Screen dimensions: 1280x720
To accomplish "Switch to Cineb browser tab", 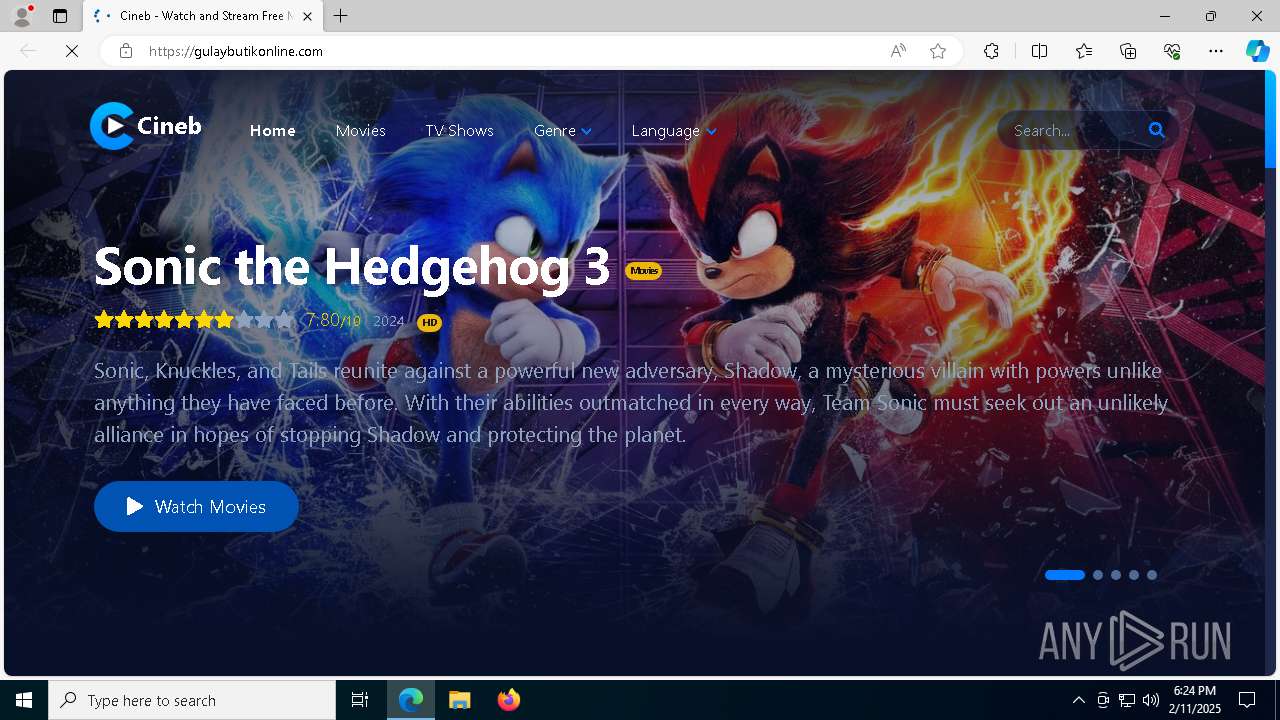I will click(204, 16).
